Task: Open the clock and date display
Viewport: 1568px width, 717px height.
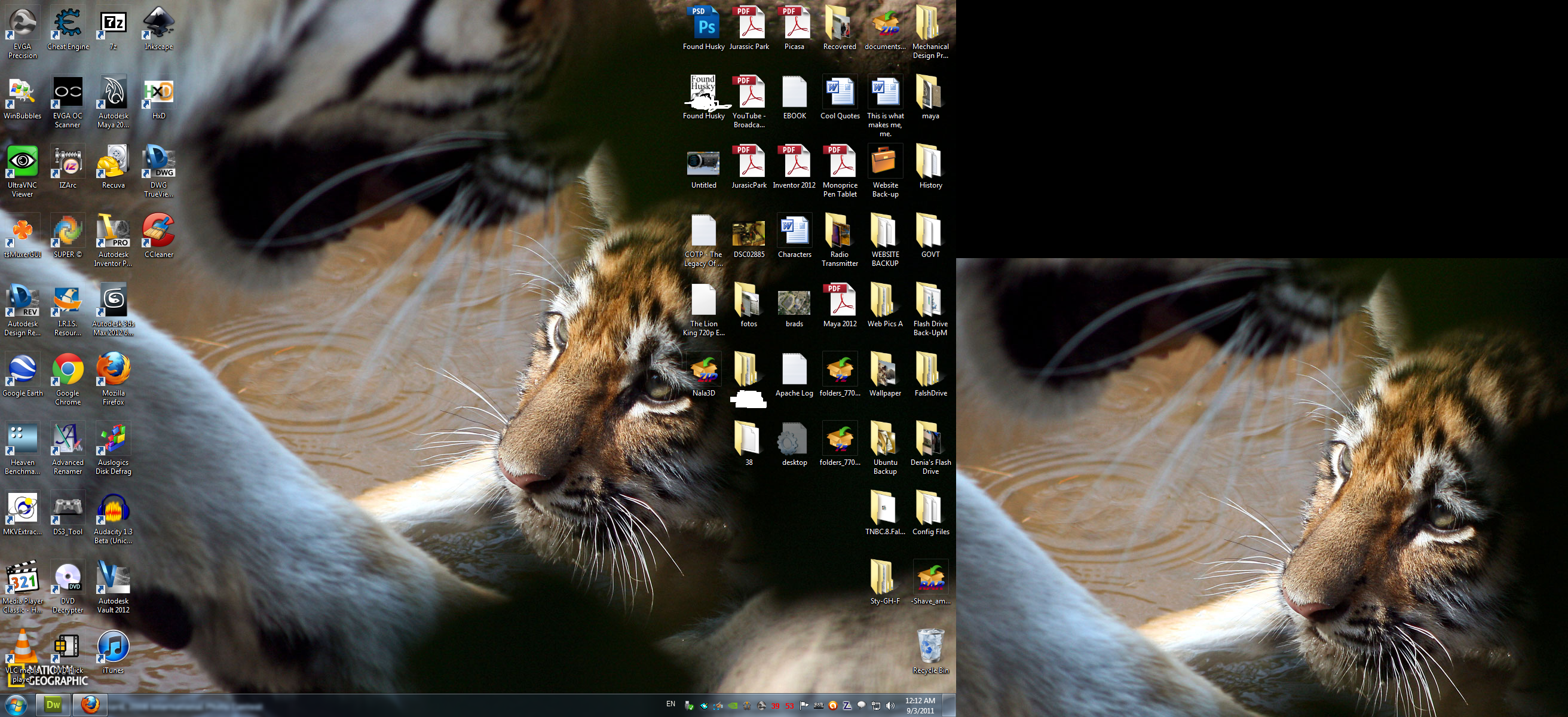Action: point(920,706)
